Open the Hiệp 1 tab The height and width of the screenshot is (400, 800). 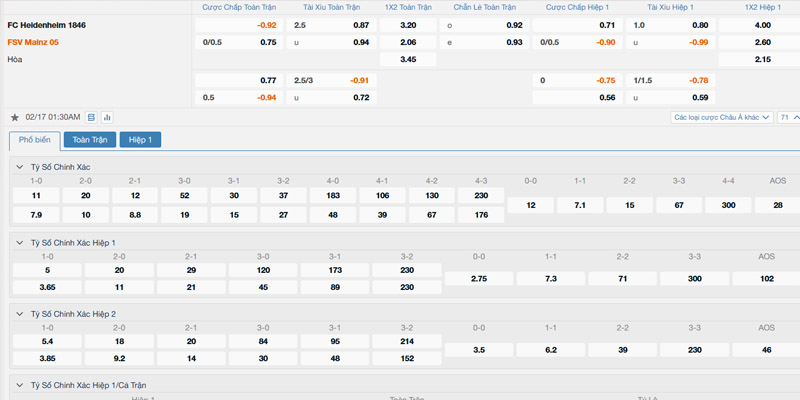pyautogui.click(x=140, y=140)
